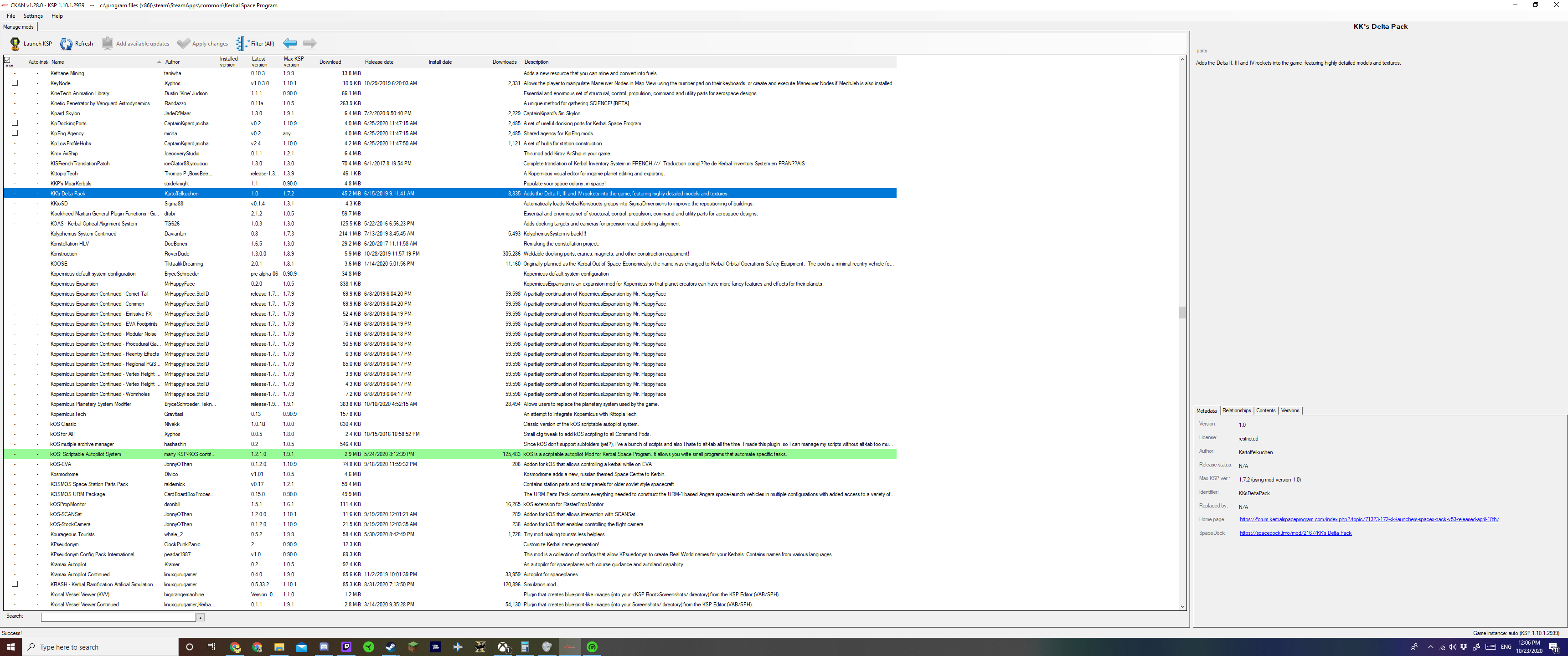Tick the KipDockingPorts install checkbox
The image size is (1568, 656).
15,123
